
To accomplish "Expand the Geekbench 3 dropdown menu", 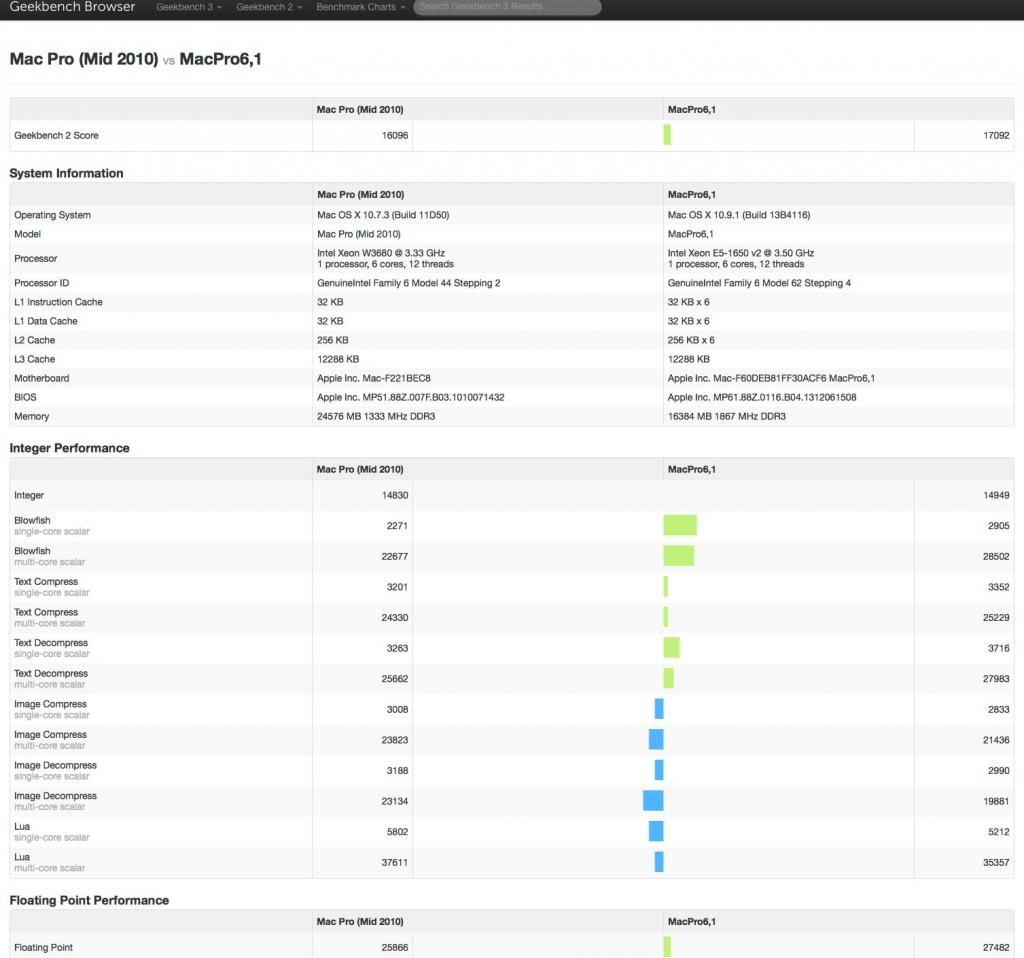I will coord(189,7).
